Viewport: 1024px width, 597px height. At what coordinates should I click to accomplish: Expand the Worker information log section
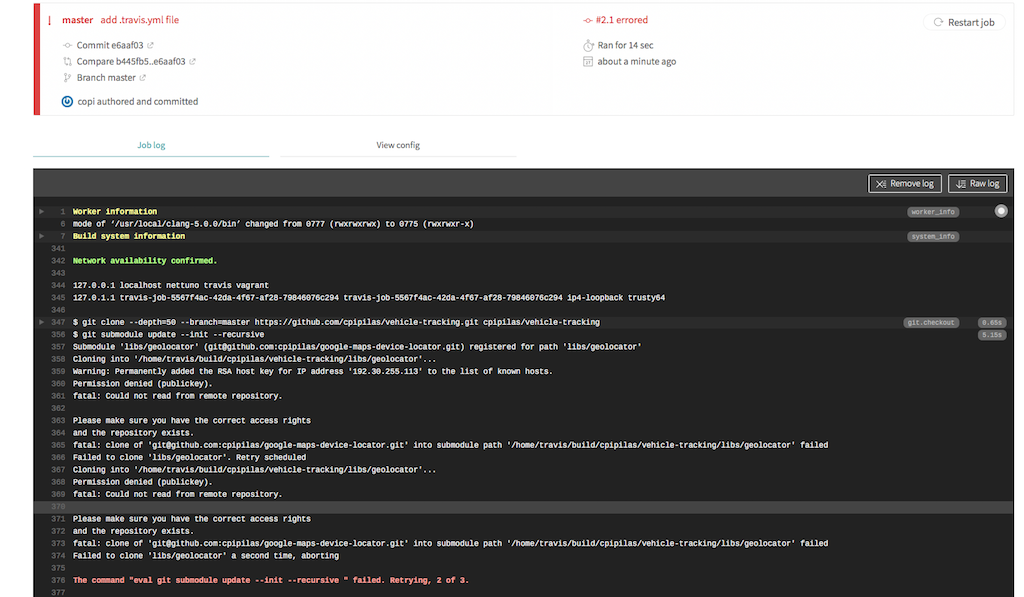(x=41, y=212)
